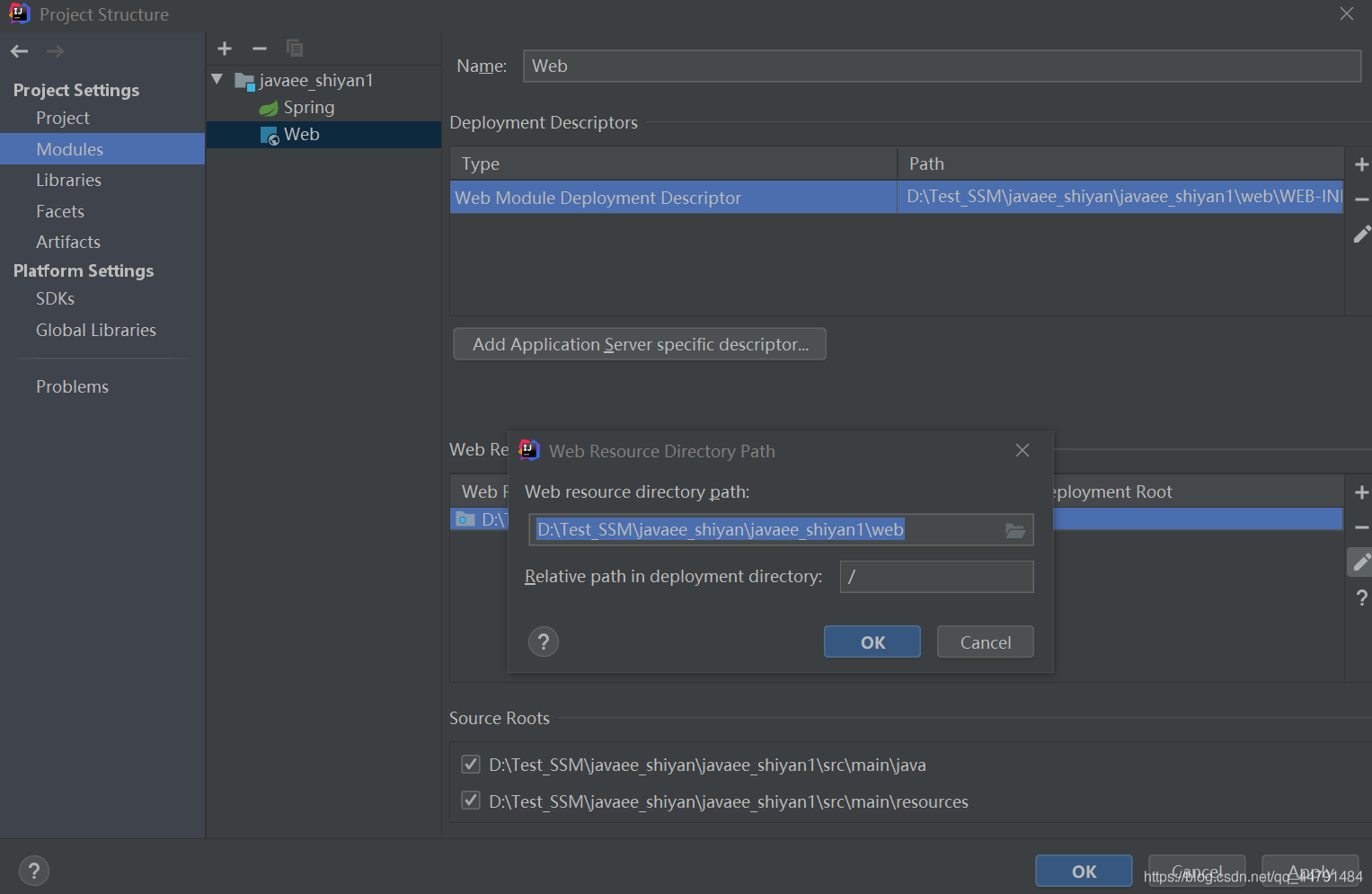This screenshot has width=1372, height=894.
Task: Confirm dialog with OK button
Action: point(872,642)
